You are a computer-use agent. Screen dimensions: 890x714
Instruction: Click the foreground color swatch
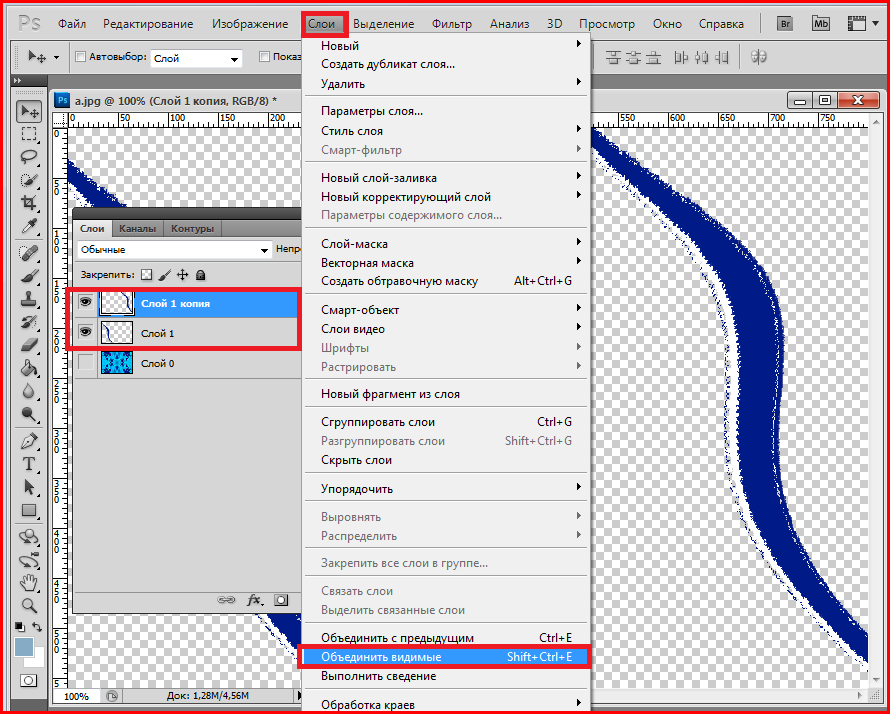[x=24, y=648]
